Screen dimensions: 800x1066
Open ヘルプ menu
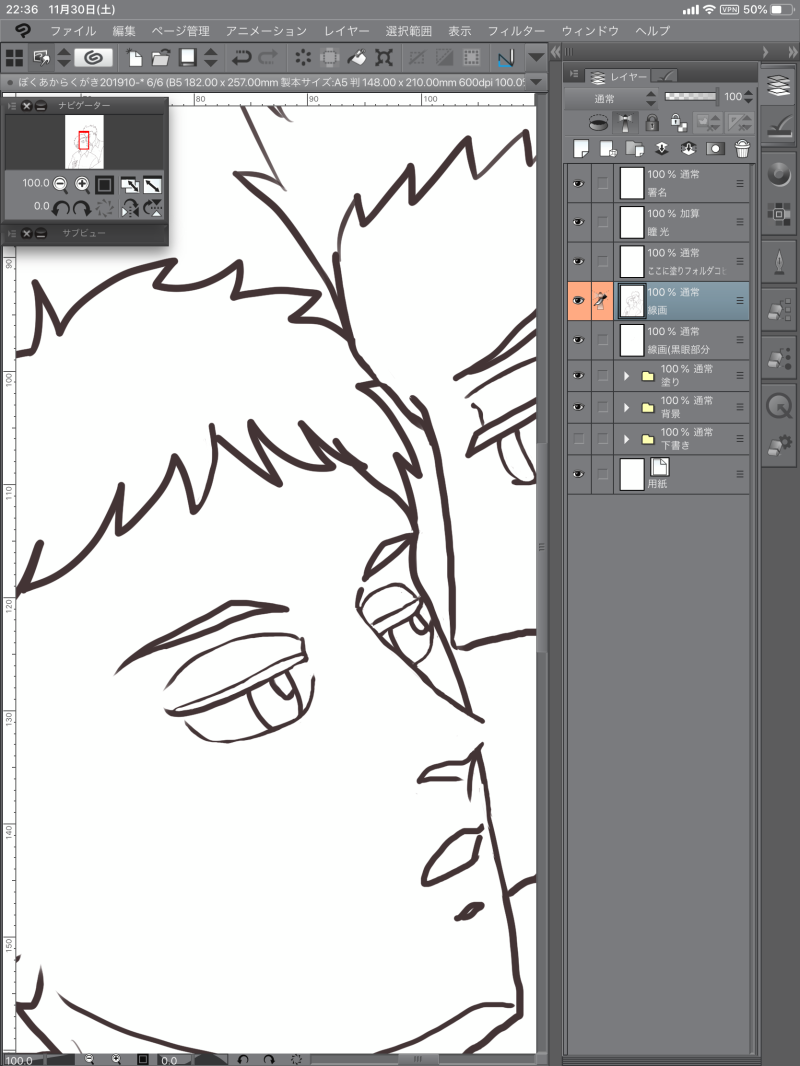click(x=653, y=31)
